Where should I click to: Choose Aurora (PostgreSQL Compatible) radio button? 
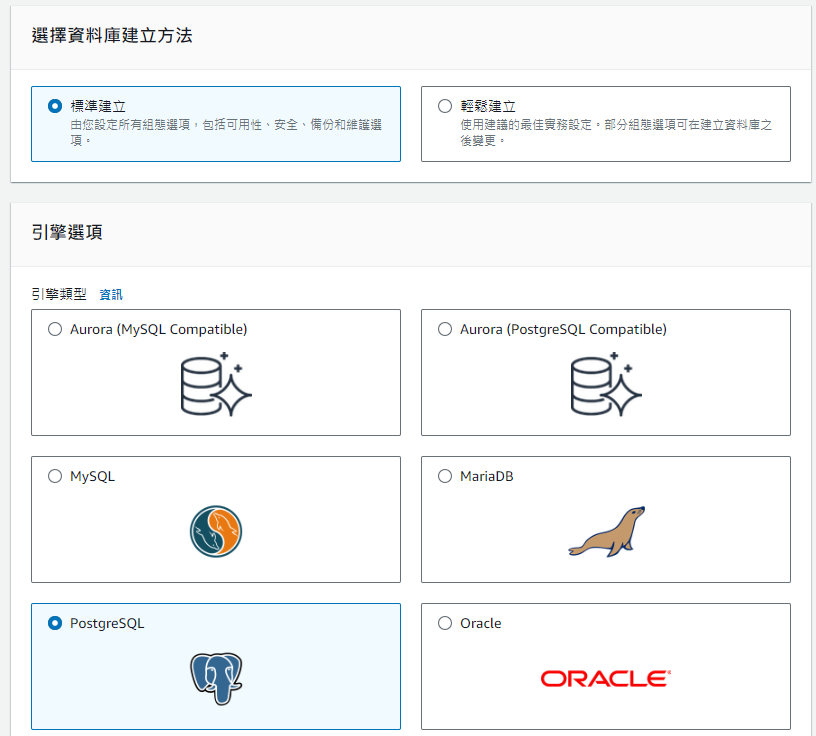(444, 329)
